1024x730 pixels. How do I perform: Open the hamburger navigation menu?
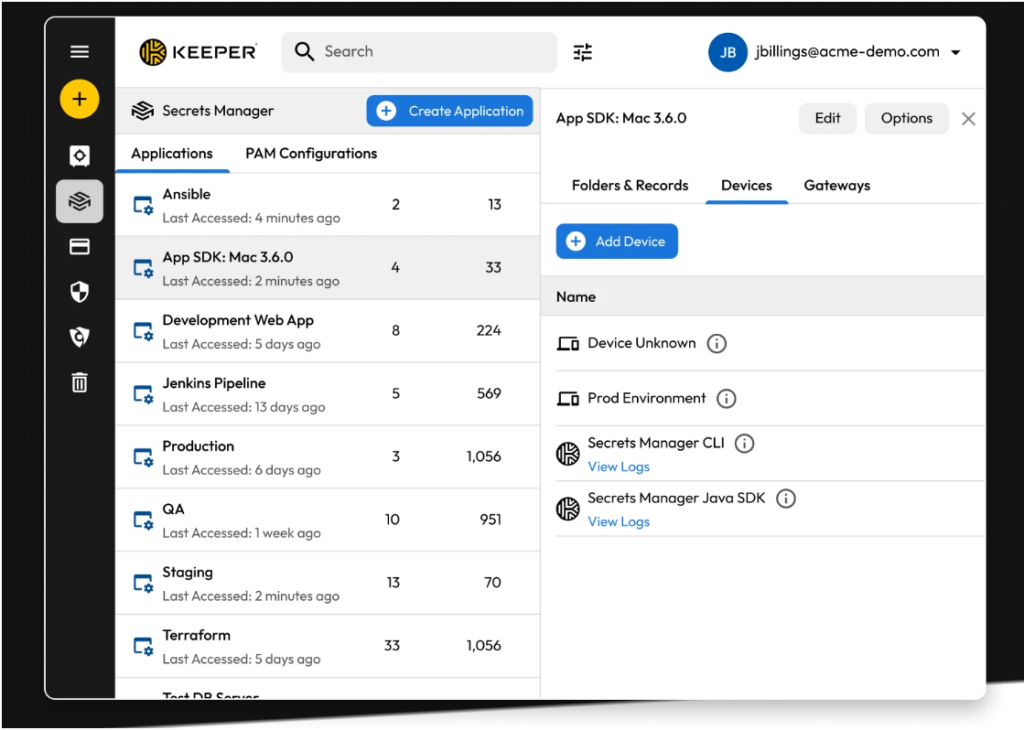[x=79, y=51]
